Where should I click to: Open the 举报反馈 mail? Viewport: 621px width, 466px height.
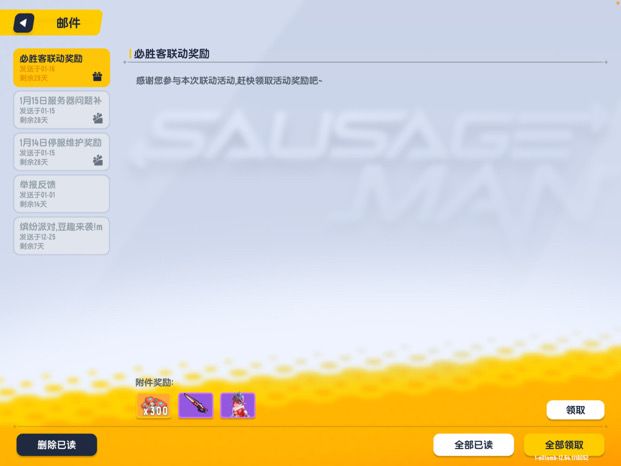[x=61, y=194]
